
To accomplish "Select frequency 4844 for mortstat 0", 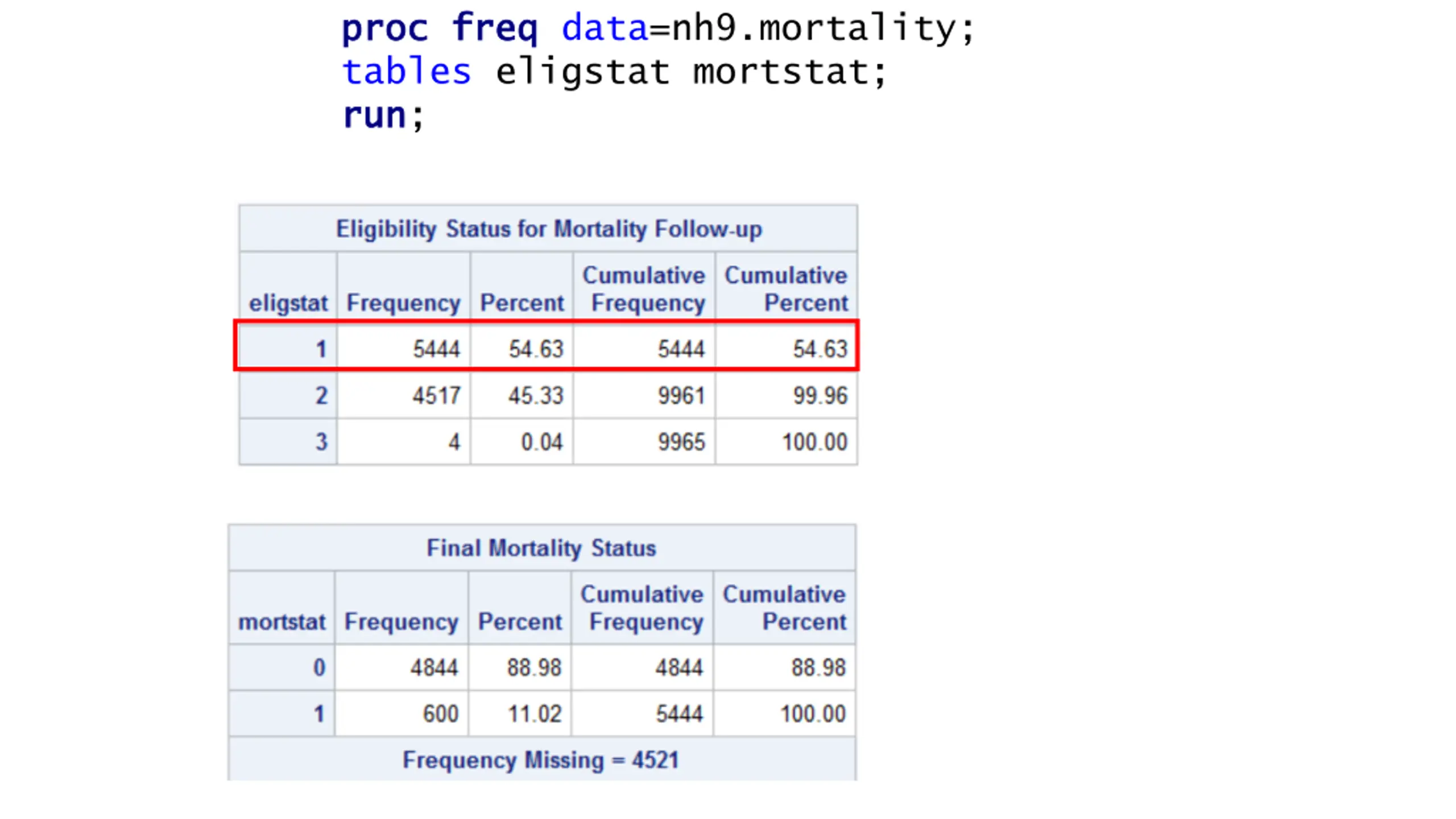I will pos(435,667).
